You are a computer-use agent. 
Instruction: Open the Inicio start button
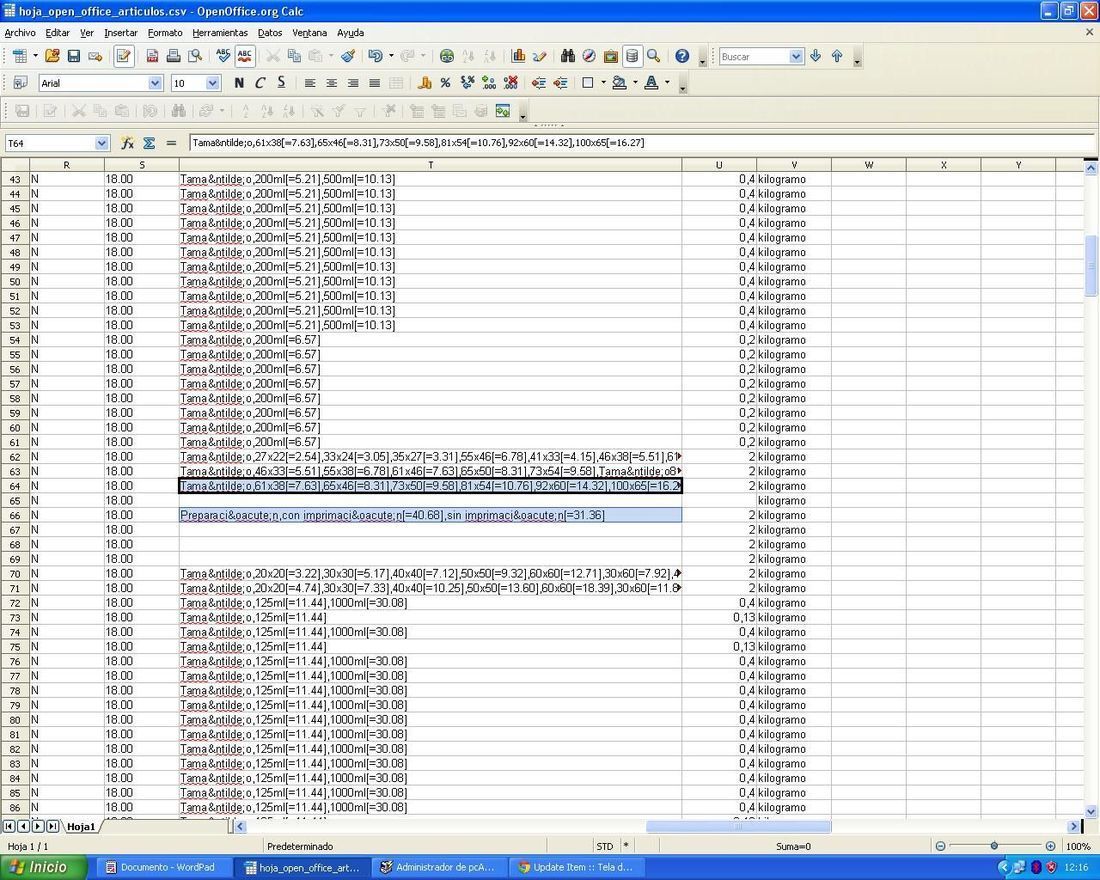[x=43, y=867]
